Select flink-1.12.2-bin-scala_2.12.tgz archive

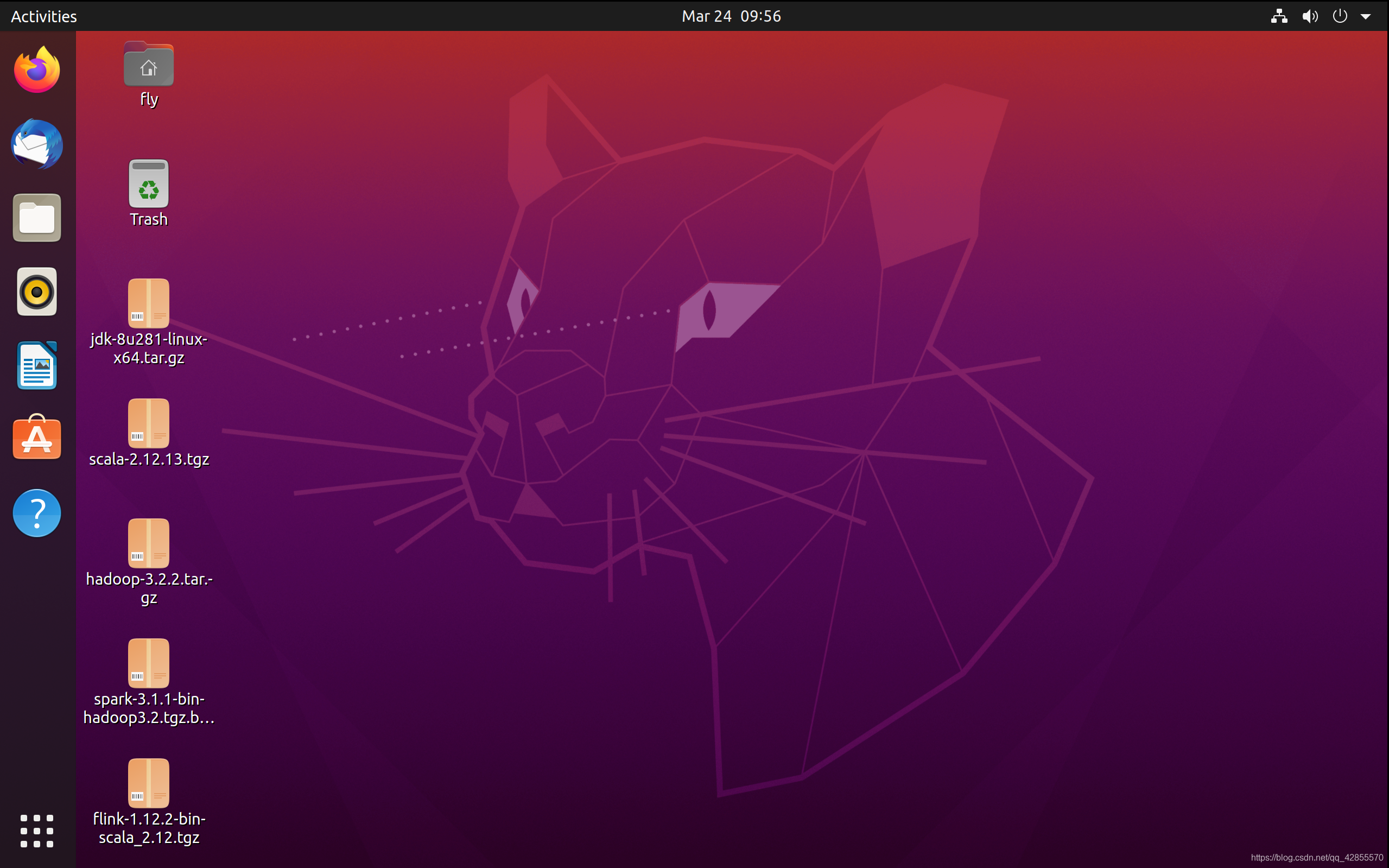click(x=149, y=783)
